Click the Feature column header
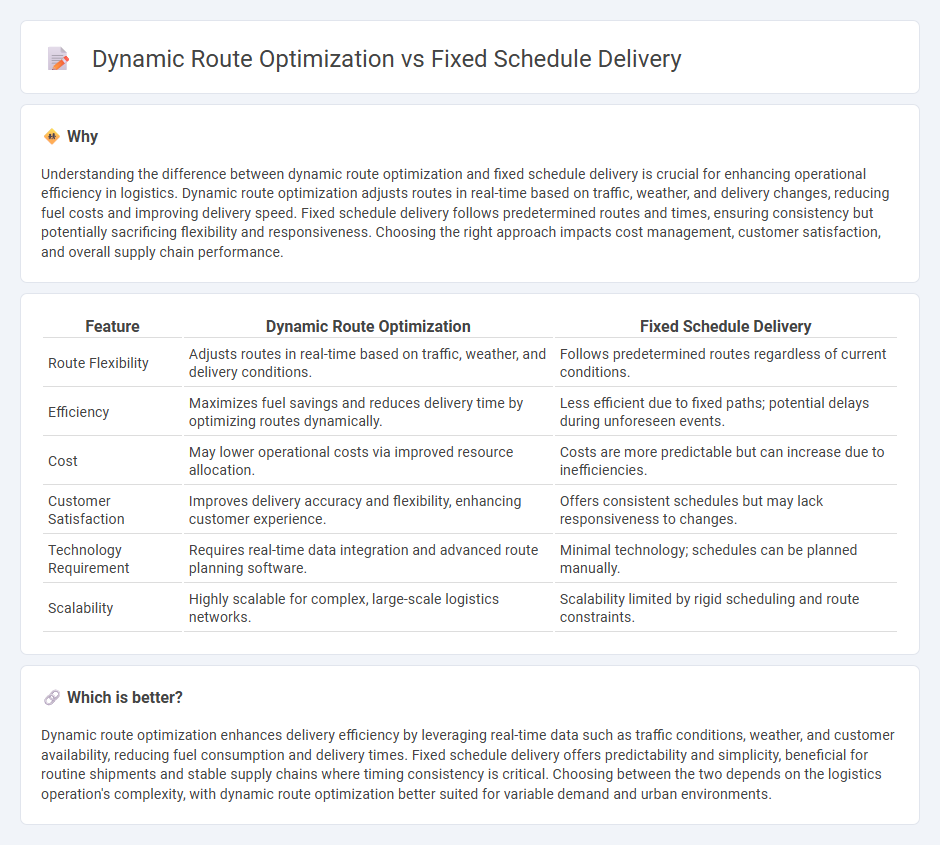Viewport: 940px width, 845px height. pos(112,326)
